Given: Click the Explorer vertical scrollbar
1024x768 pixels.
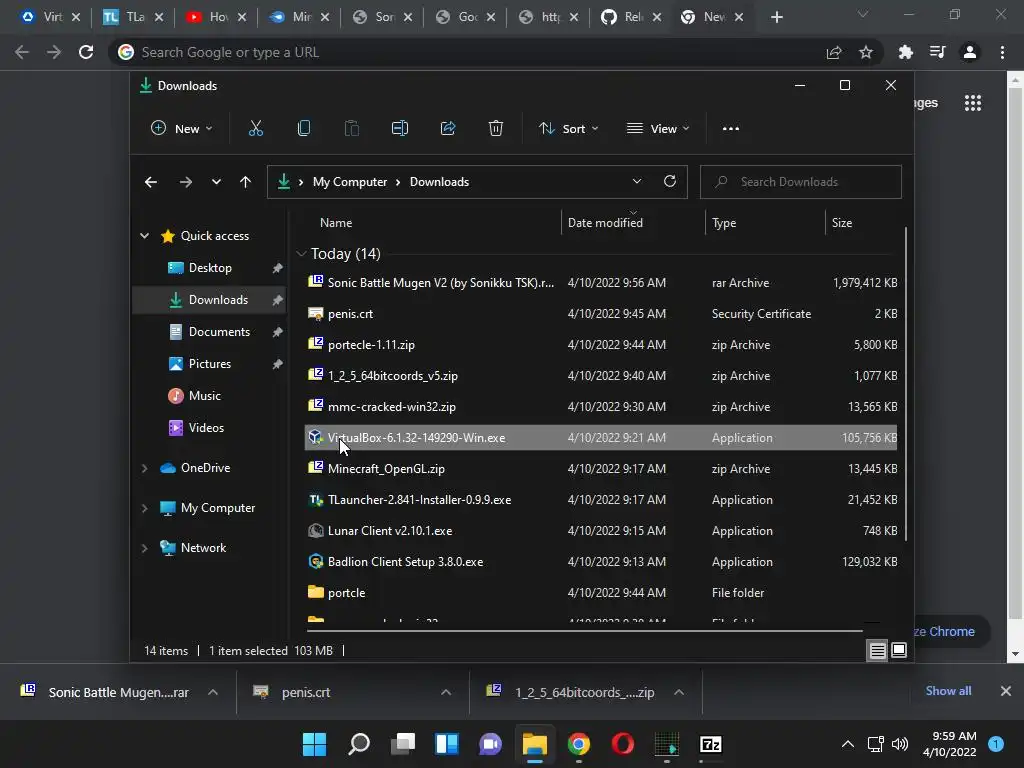Looking at the screenshot, I should (906, 384).
